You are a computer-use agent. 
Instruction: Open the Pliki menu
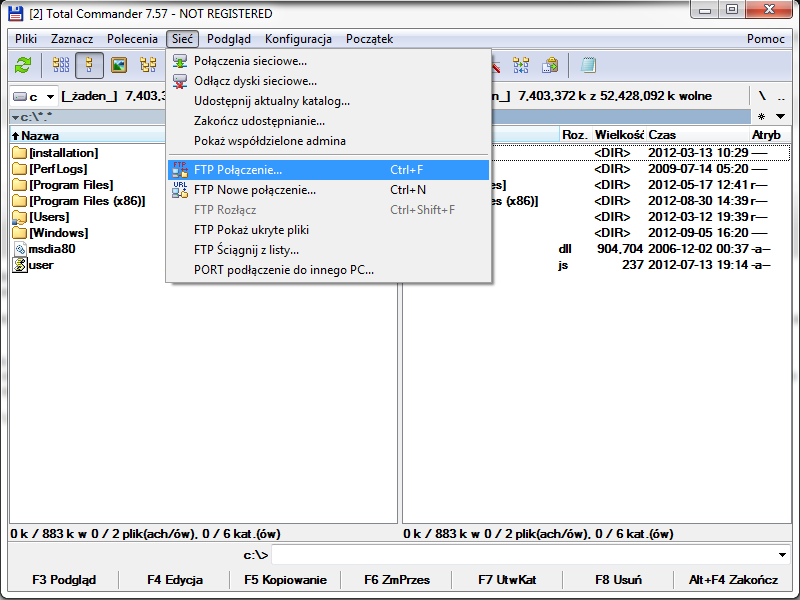pos(26,39)
